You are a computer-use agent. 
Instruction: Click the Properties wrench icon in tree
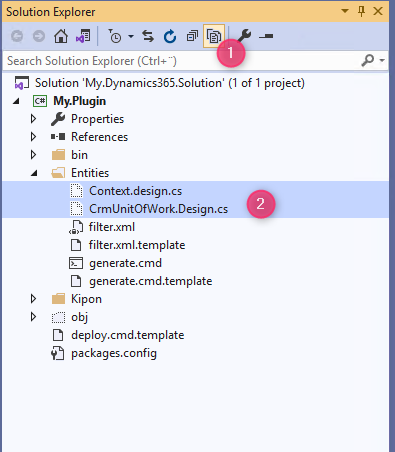[x=58, y=119]
